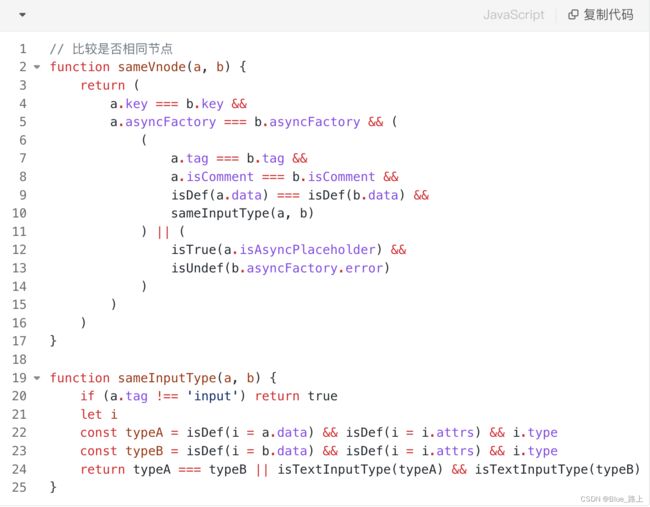Click i.type at end of line 23
The image size is (650, 507).
[x=535, y=451]
